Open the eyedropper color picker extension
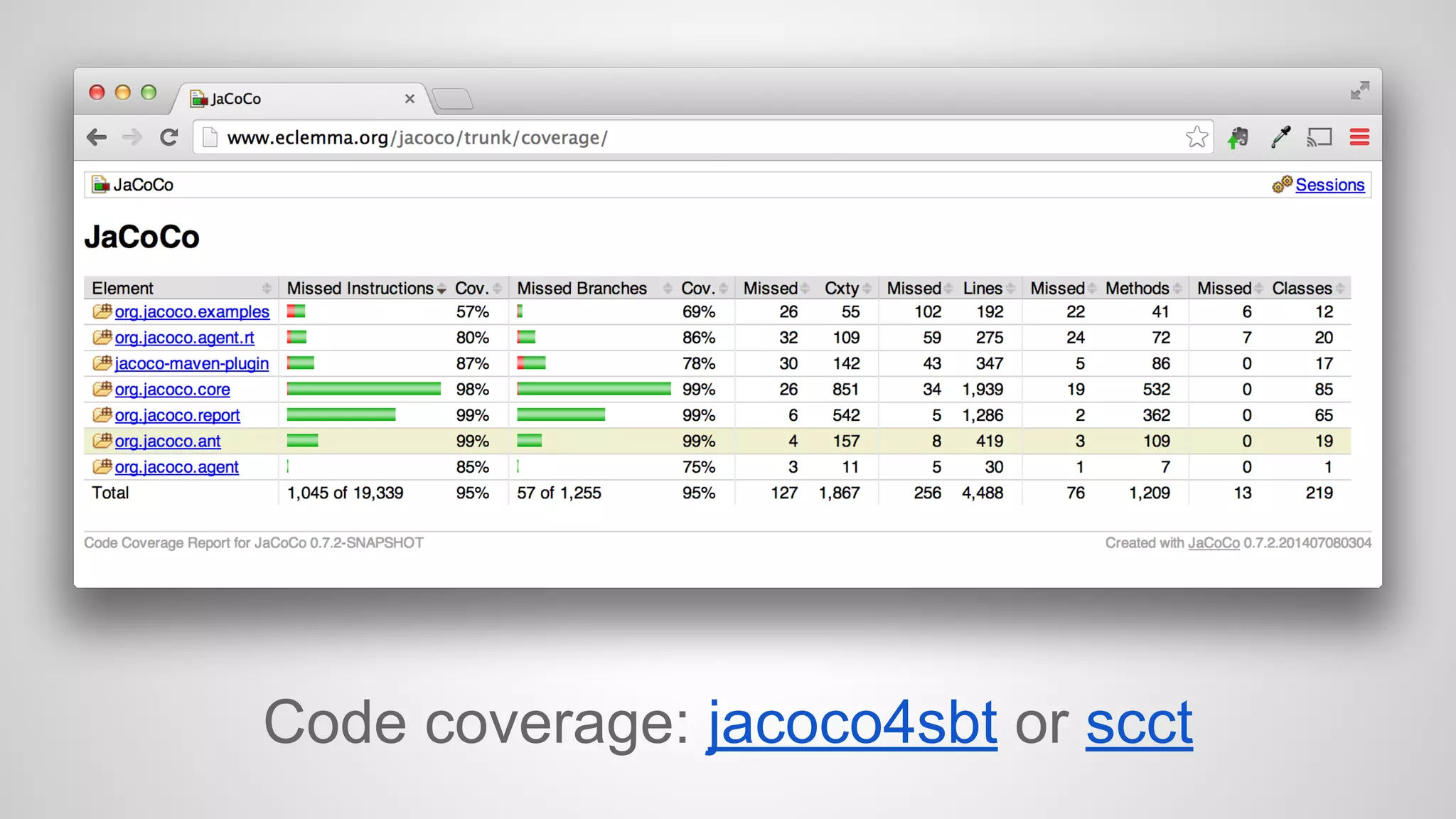The image size is (1456, 819). click(1280, 137)
